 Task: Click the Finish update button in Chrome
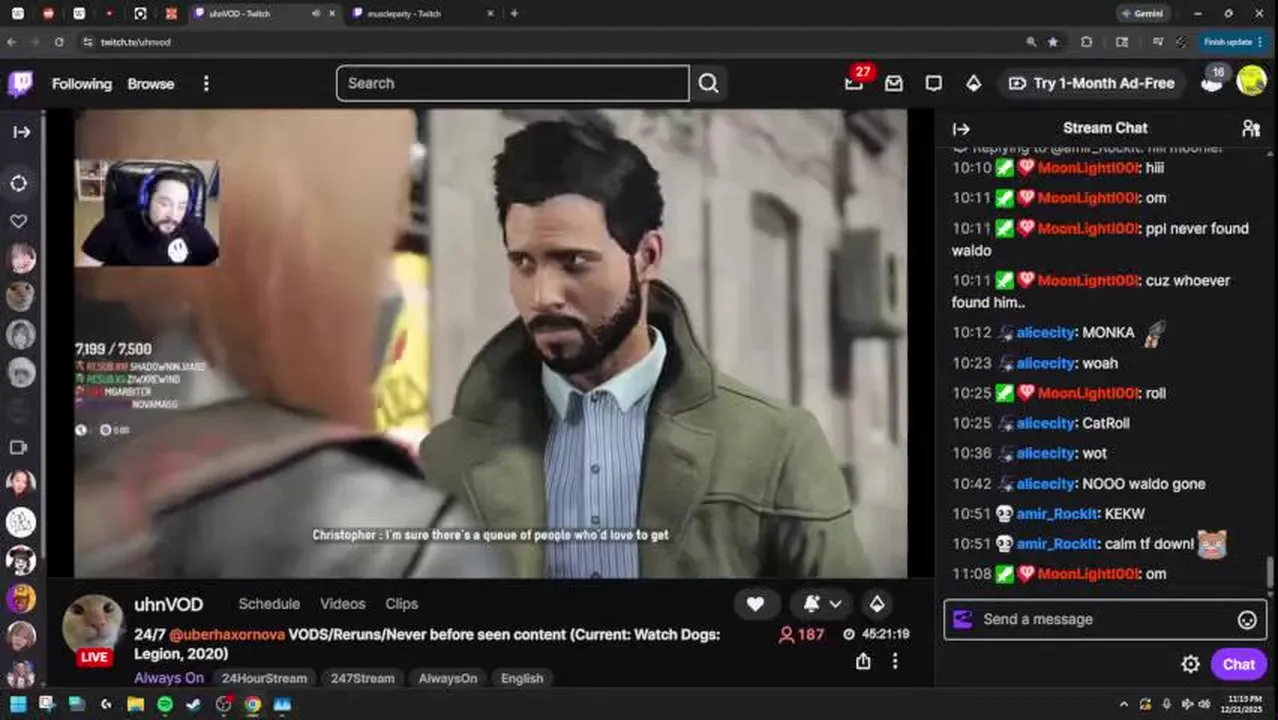point(1233,42)
